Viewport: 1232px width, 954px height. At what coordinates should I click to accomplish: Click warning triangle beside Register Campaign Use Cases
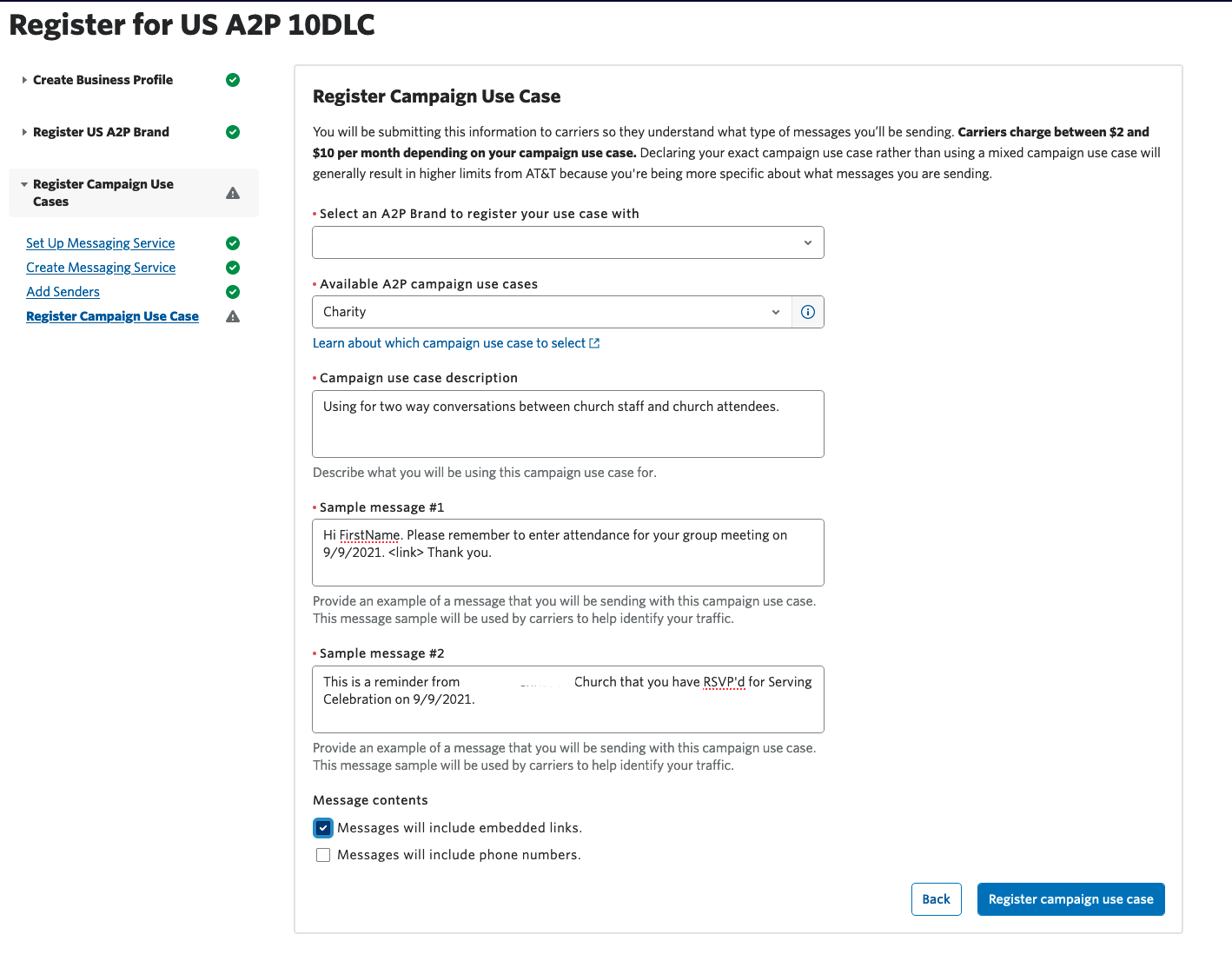click(x=233, y=193)
